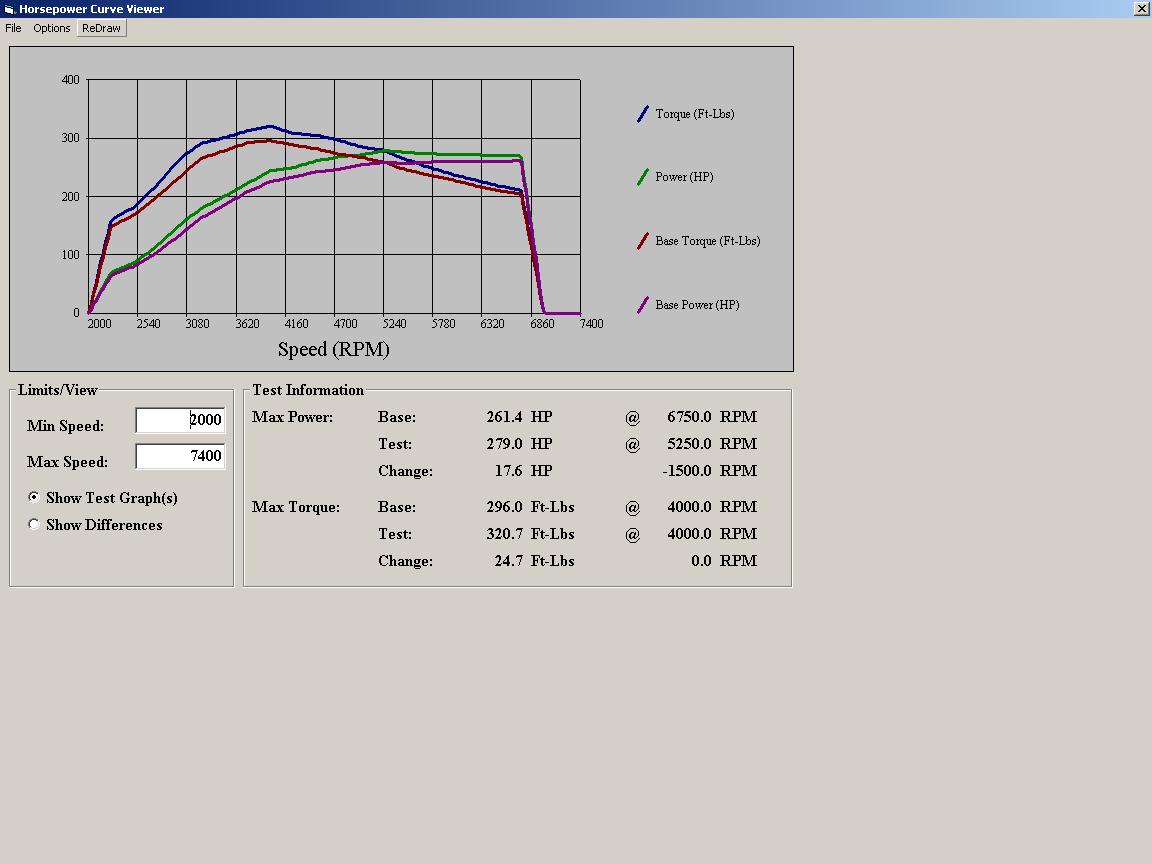
Task: Select the Show Differences radio button
Action: (x=35, y=524)
